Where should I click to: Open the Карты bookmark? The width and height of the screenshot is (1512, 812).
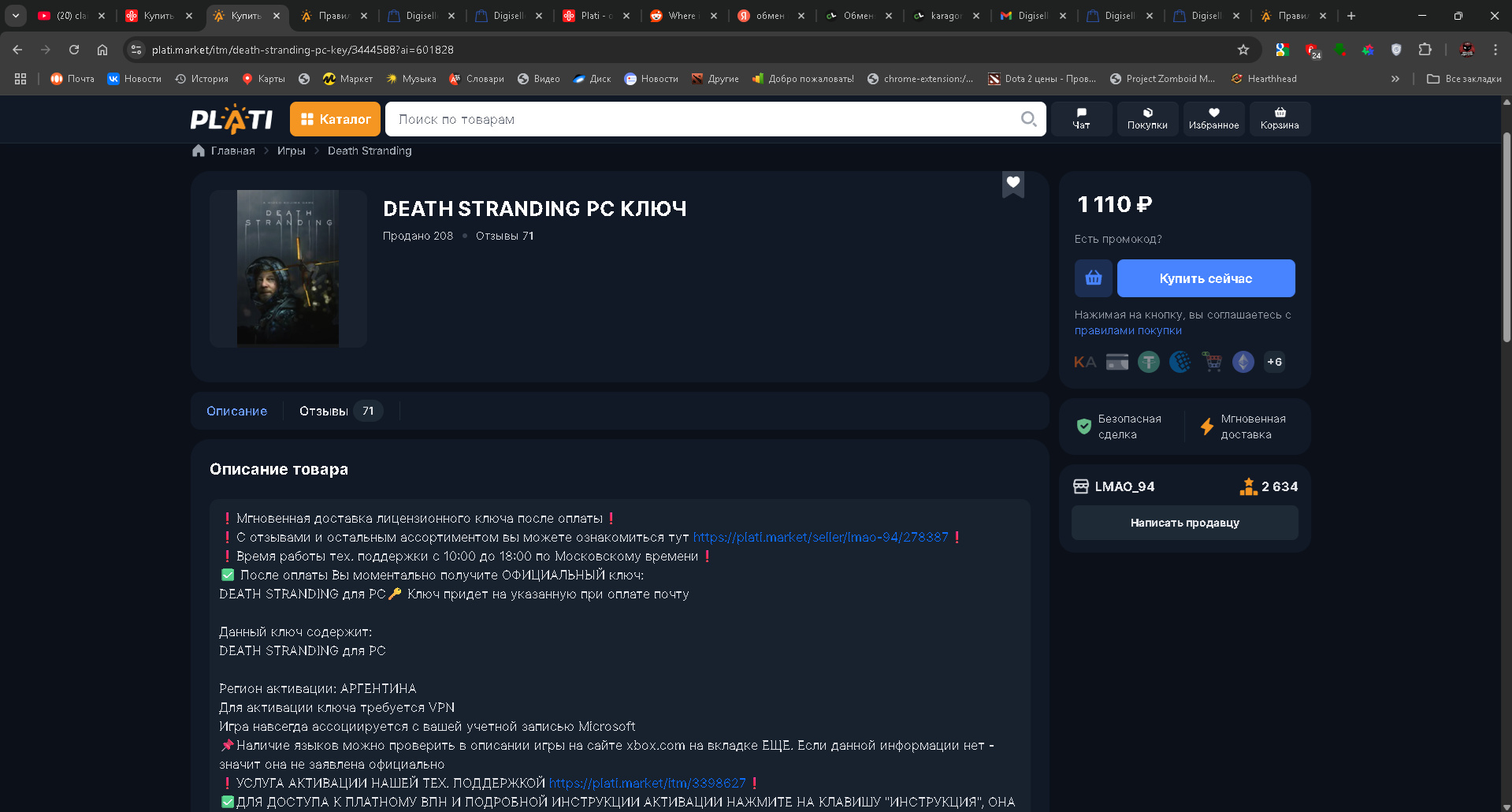pos(263,79)
